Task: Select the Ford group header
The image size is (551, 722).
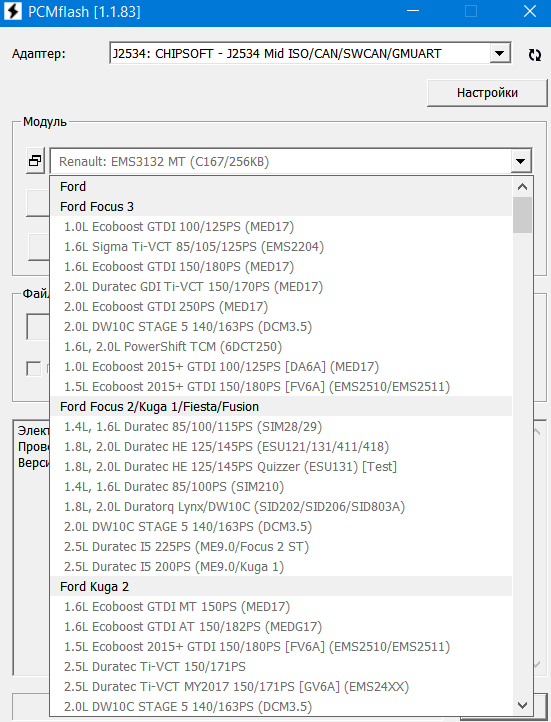Action: pos(281,186)
